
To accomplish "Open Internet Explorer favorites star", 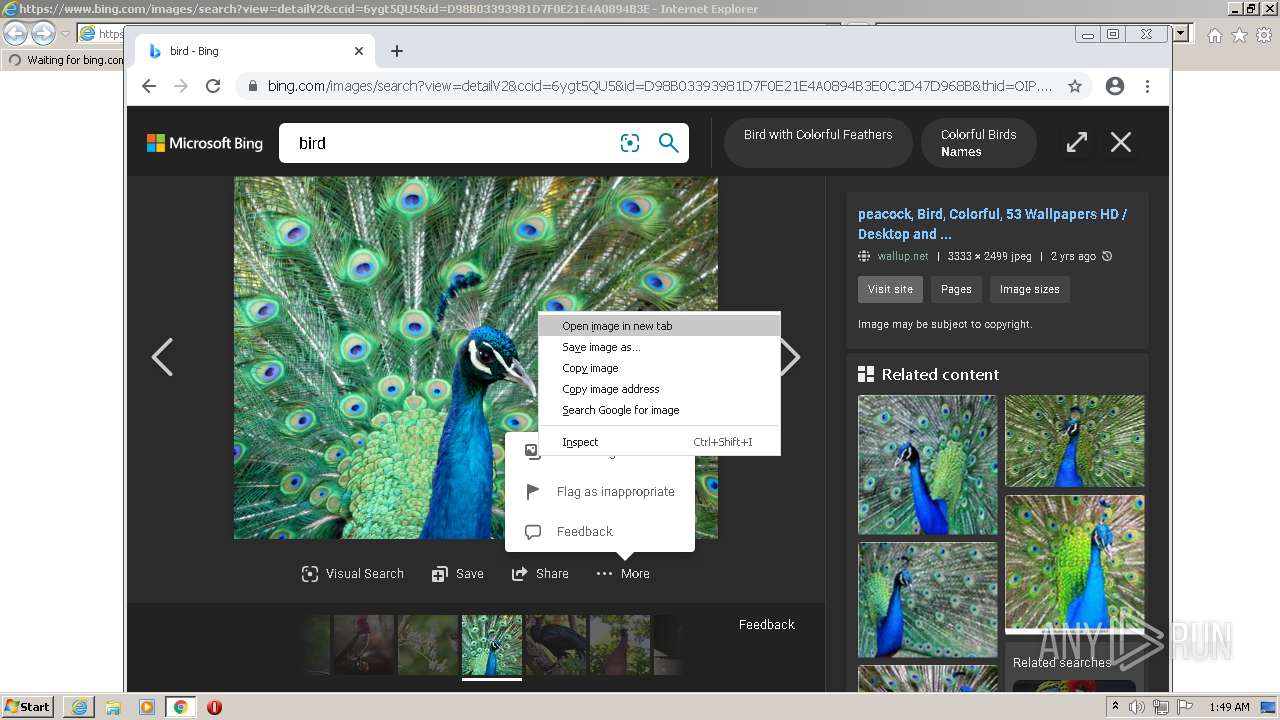I will [1239, 35].
